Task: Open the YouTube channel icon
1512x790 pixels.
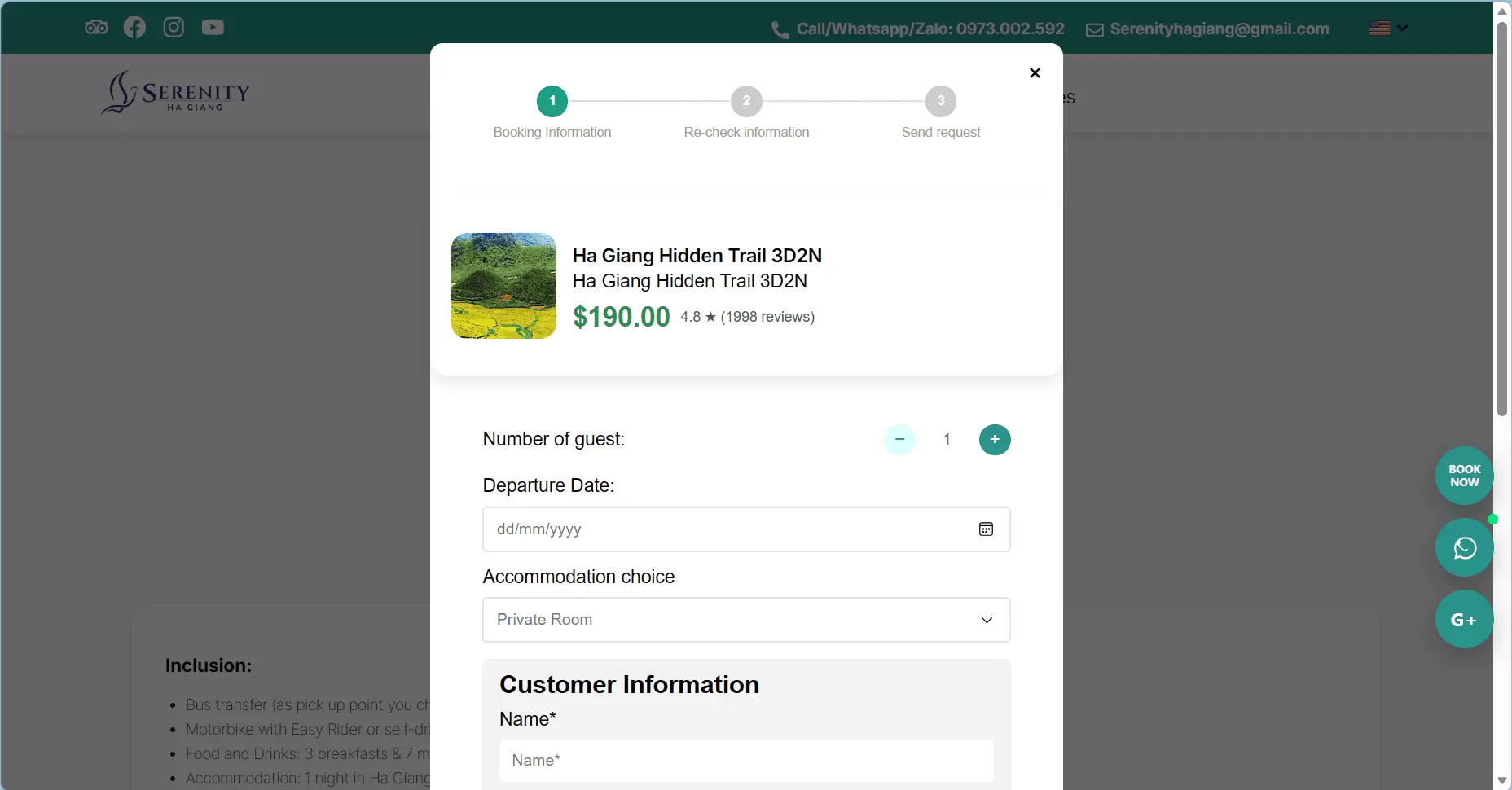Action: [213, 28]
